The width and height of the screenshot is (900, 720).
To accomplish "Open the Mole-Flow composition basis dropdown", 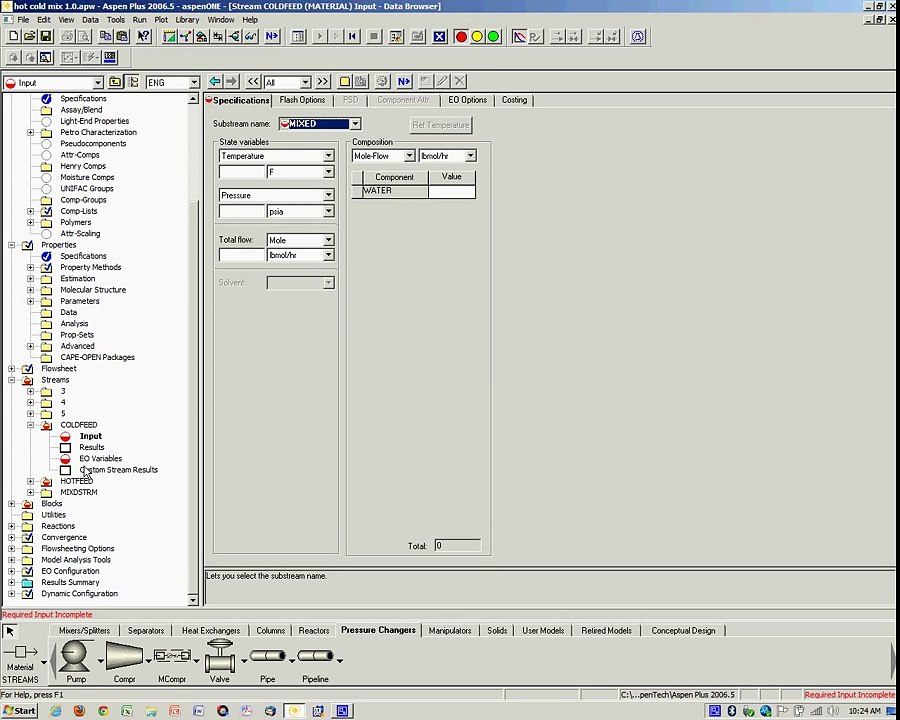I will coord(409,156).
